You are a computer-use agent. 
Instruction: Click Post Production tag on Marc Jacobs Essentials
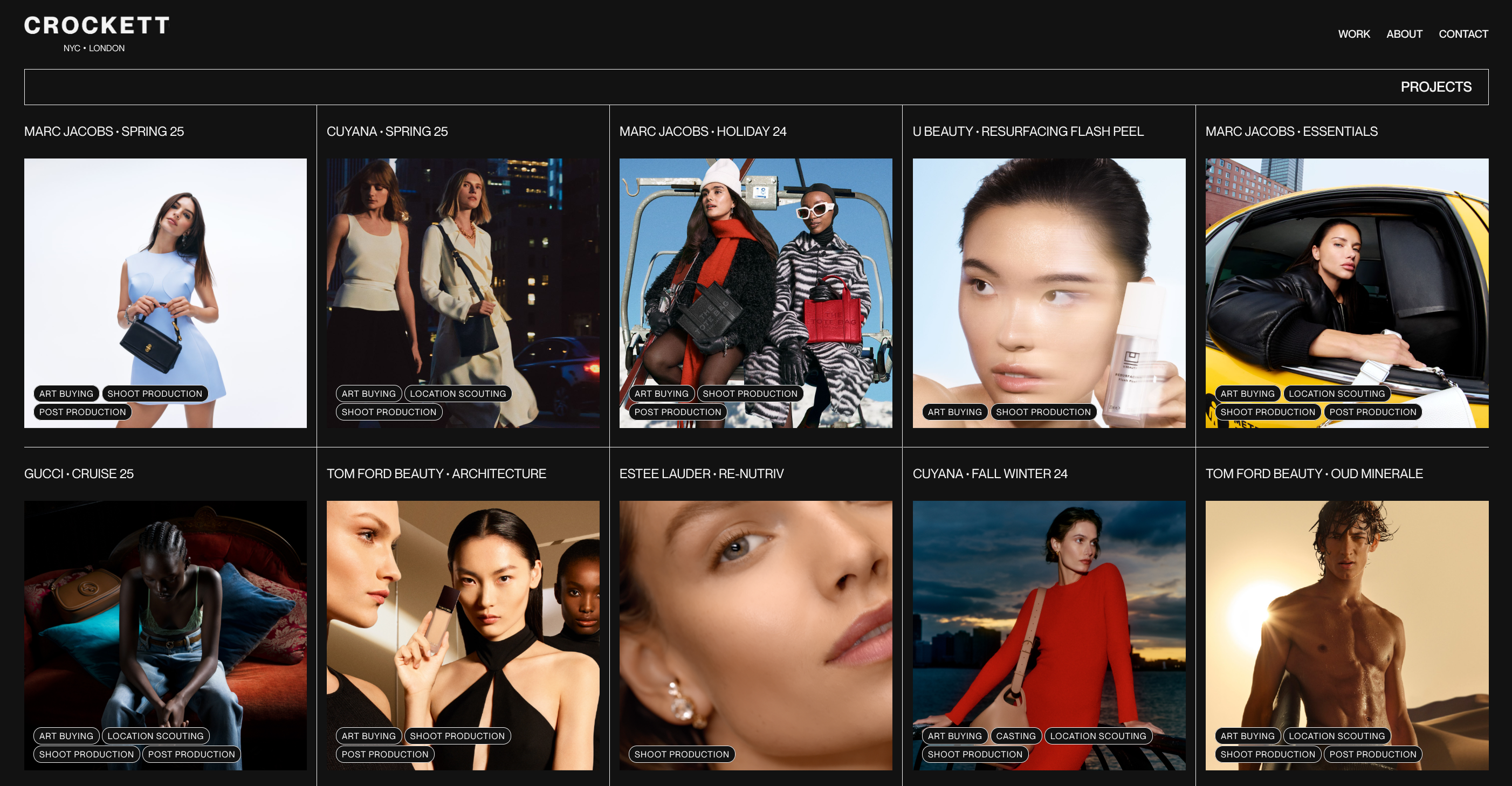(1373, 412)
